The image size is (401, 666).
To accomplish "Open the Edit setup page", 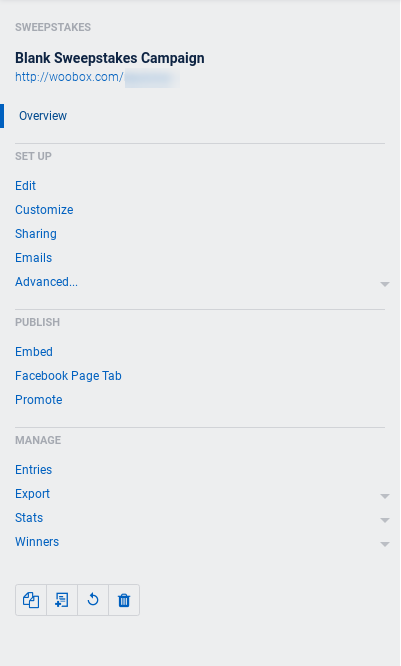I will 25,186.
